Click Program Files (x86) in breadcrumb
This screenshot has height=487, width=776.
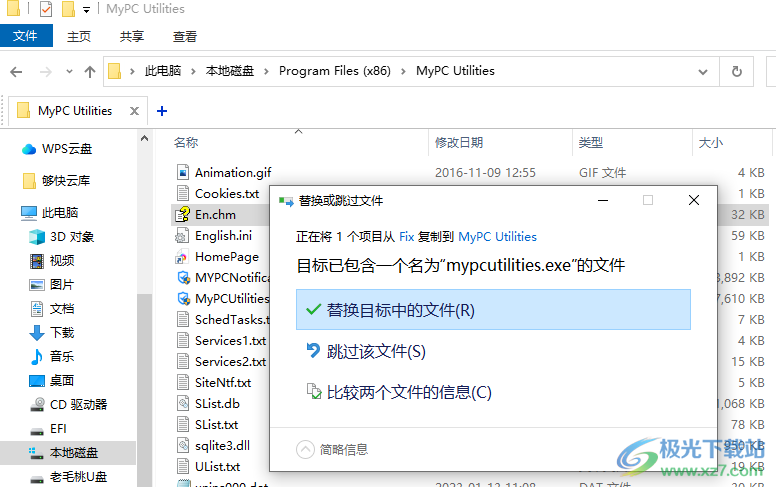coord(335,71)
